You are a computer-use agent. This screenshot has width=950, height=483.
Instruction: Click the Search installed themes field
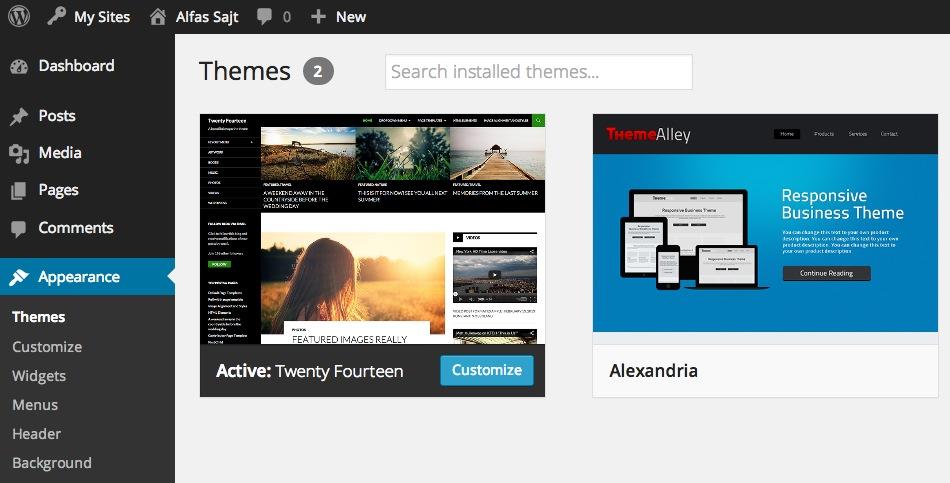pos(539,72)
